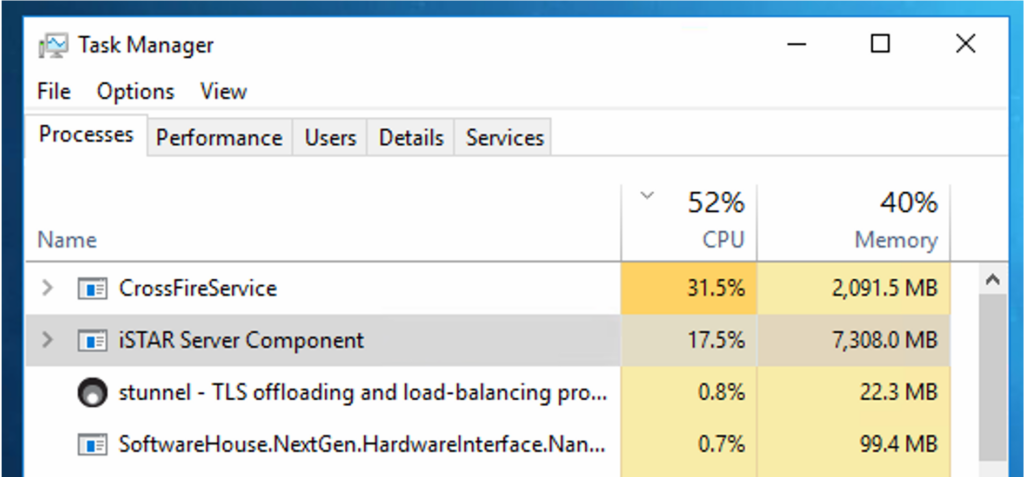
Task: Click the CrossFireService process icon
Action: 92,289
